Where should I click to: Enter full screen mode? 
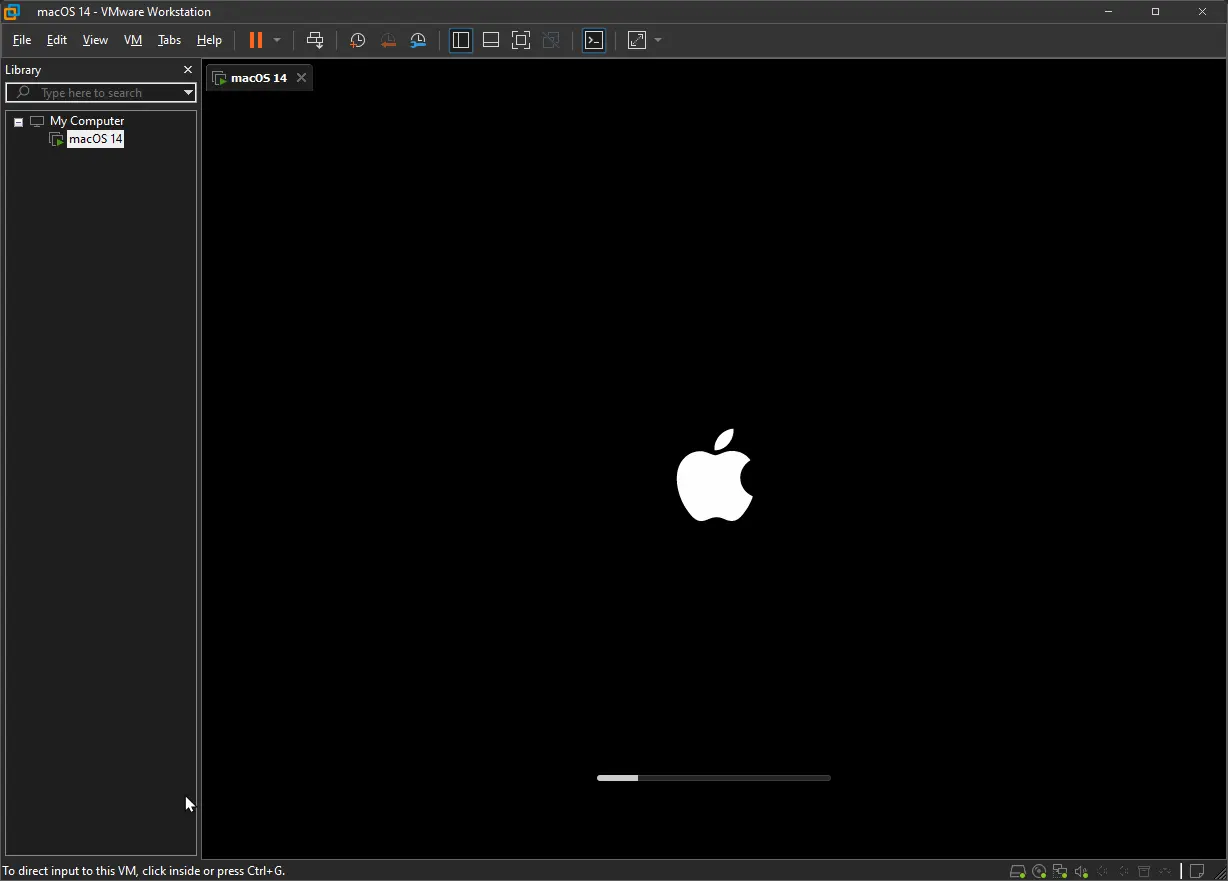[521, 40]
